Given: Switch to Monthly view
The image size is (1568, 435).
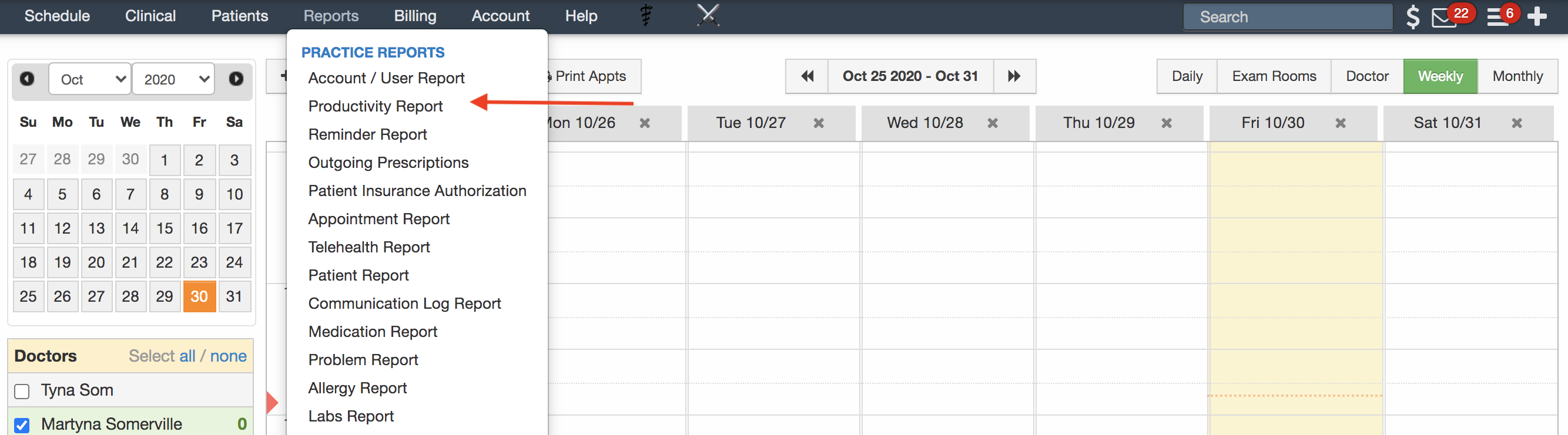Looking at the screenshot, I should click(x=1517, y=76).
